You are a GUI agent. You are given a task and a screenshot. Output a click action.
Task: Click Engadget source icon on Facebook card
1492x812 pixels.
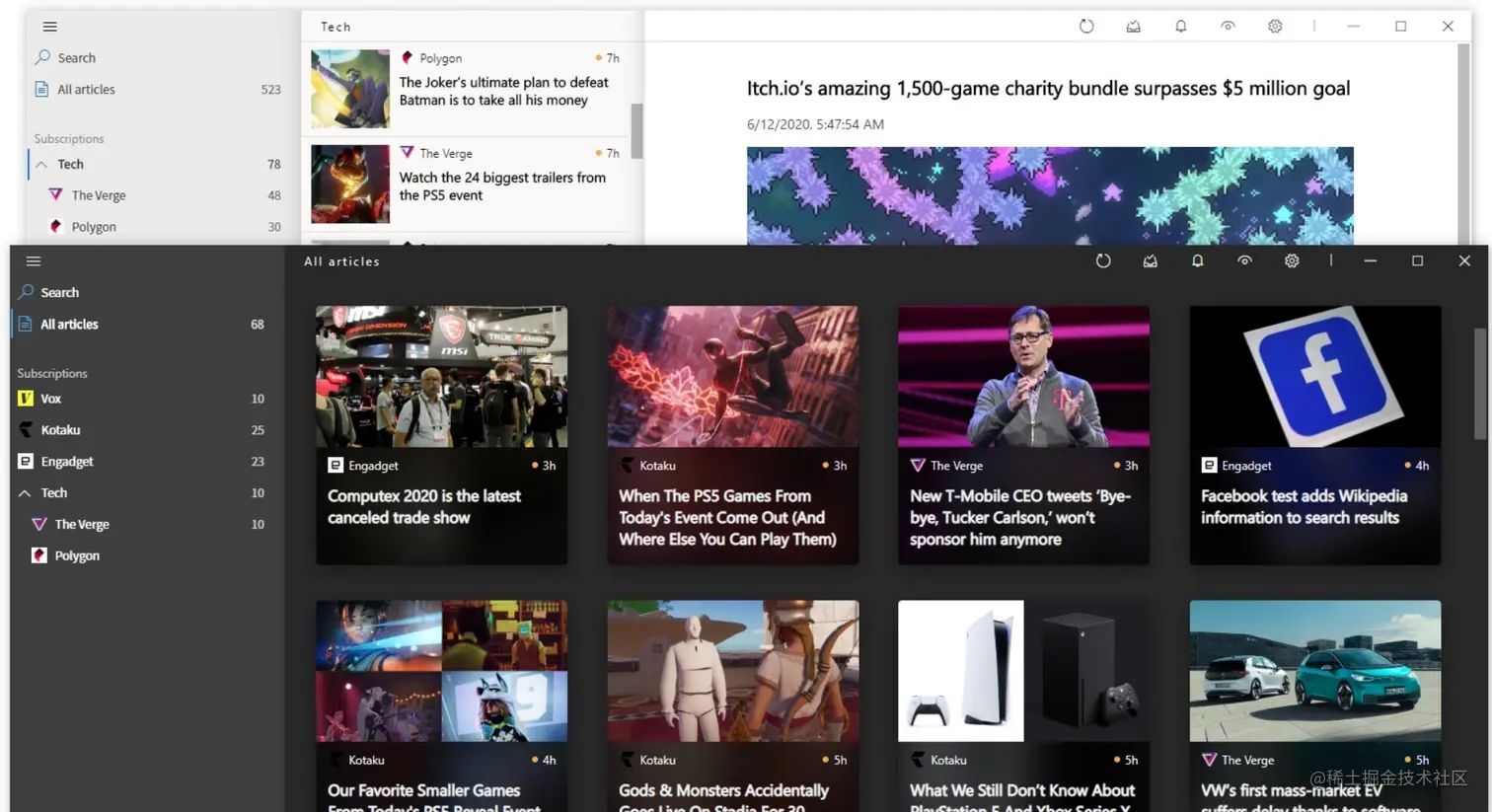click(x=1209, y=466)
